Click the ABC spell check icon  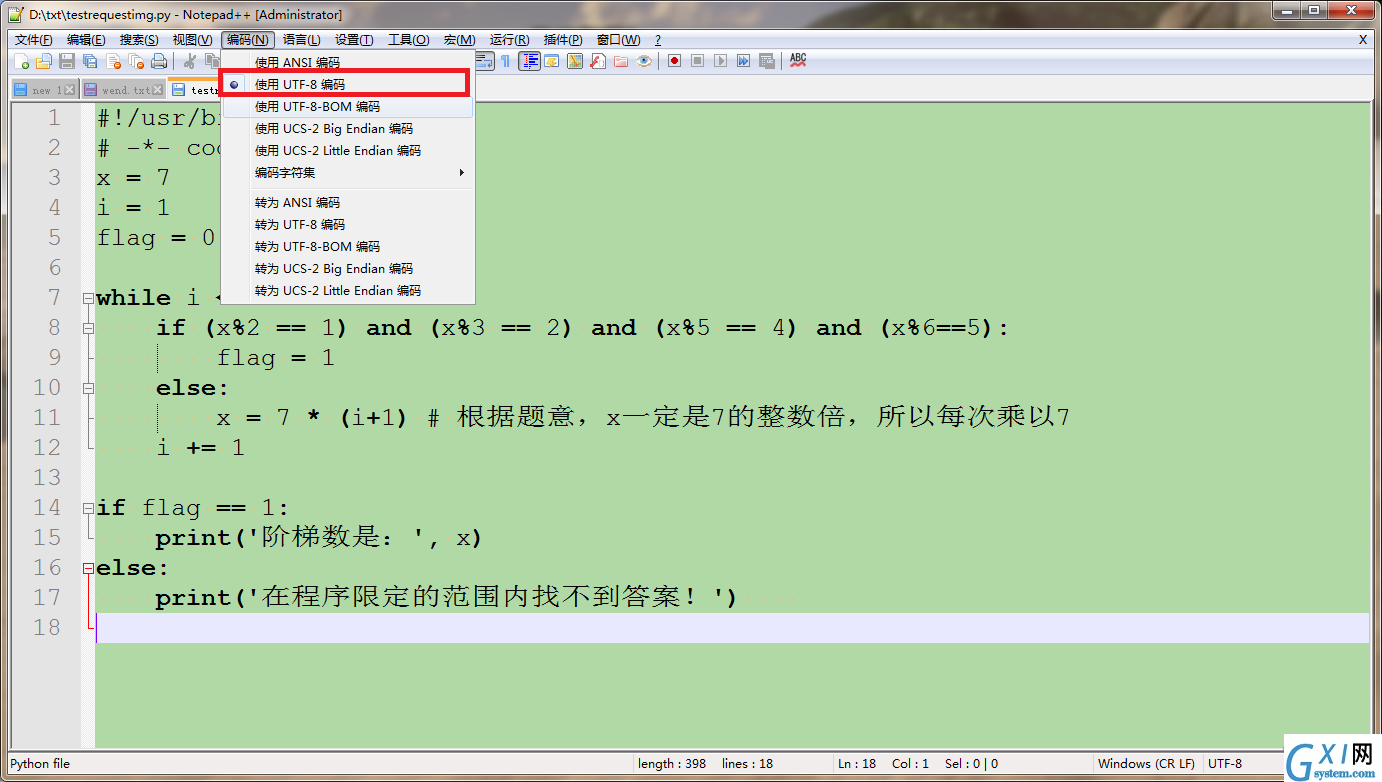[x=798, y=60]
